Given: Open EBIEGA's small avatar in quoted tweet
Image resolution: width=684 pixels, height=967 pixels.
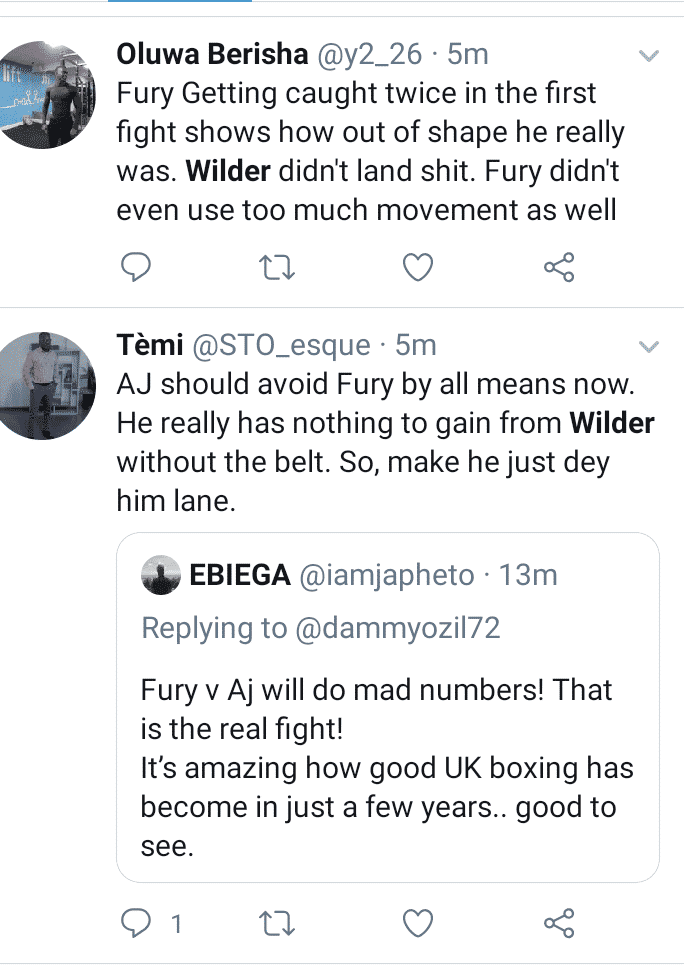Looking at the screenshot, I should [160, 575].
